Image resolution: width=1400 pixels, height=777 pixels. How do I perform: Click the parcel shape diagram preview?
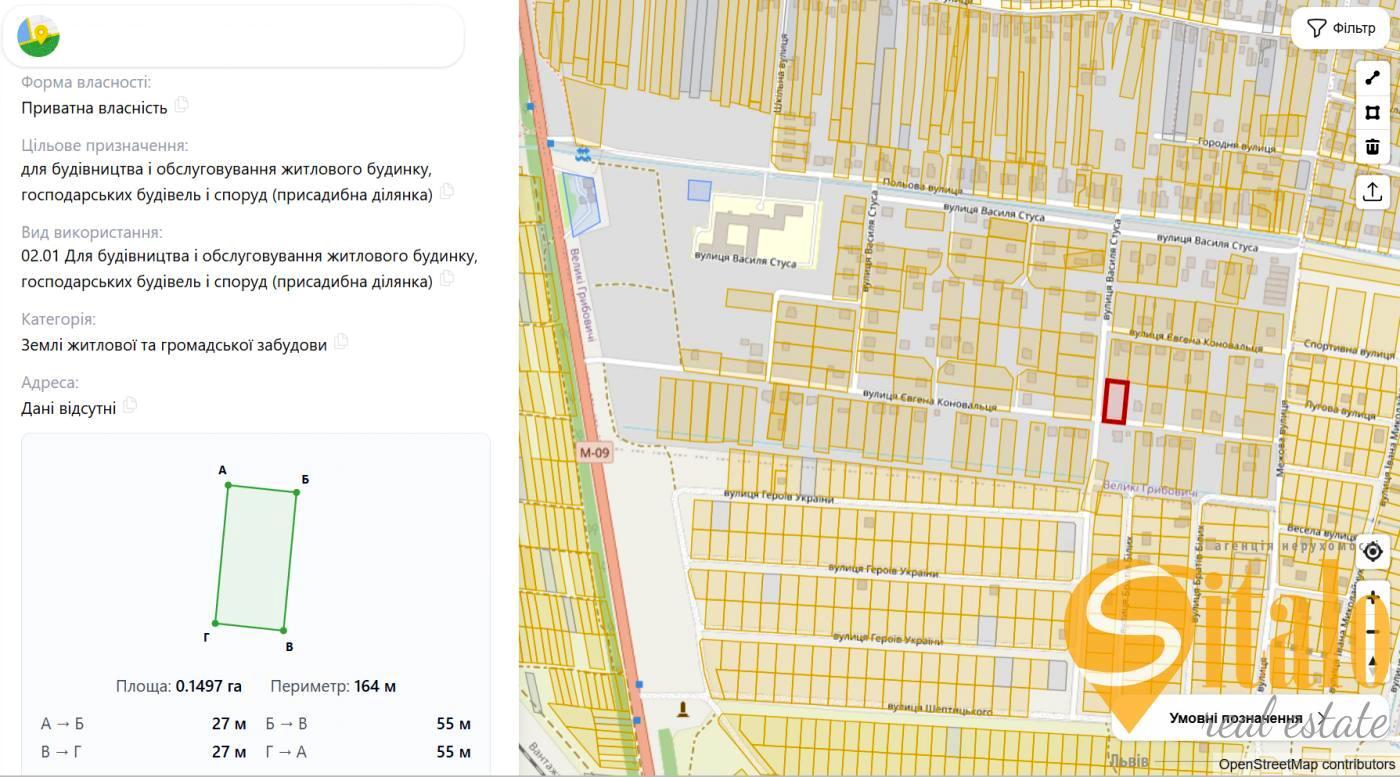tap(256, 558)
